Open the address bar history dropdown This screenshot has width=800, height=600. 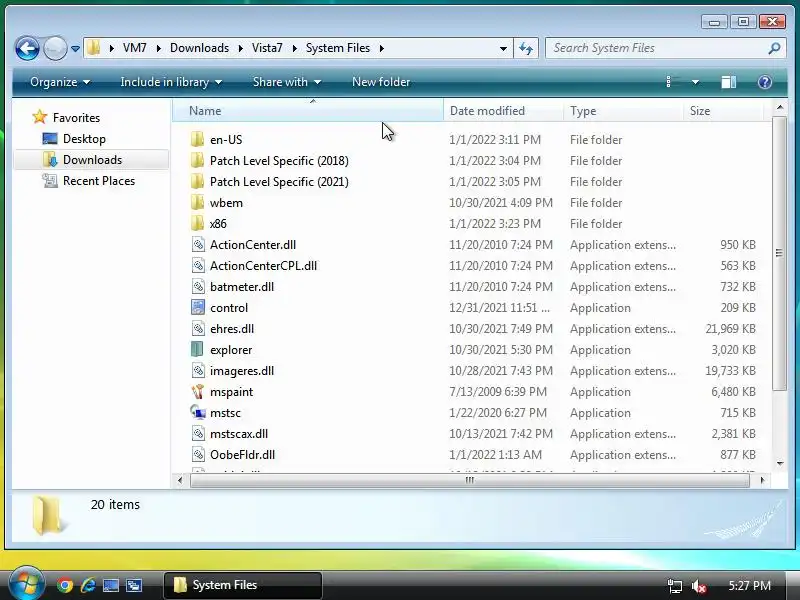pos(503,49)
